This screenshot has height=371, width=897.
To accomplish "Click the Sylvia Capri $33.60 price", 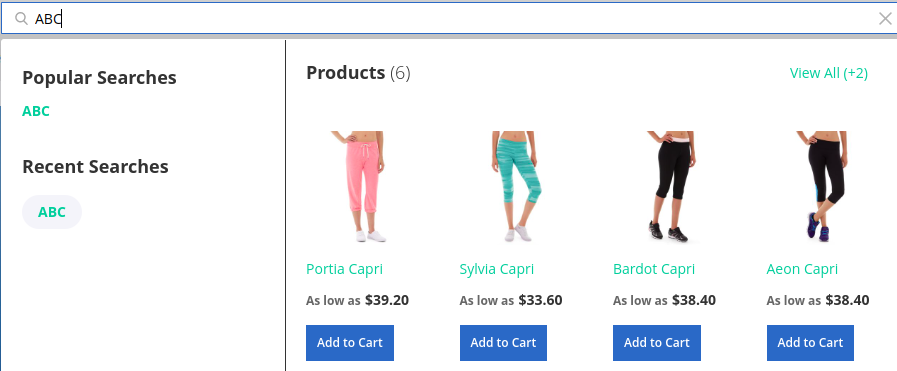I will 541,300.
